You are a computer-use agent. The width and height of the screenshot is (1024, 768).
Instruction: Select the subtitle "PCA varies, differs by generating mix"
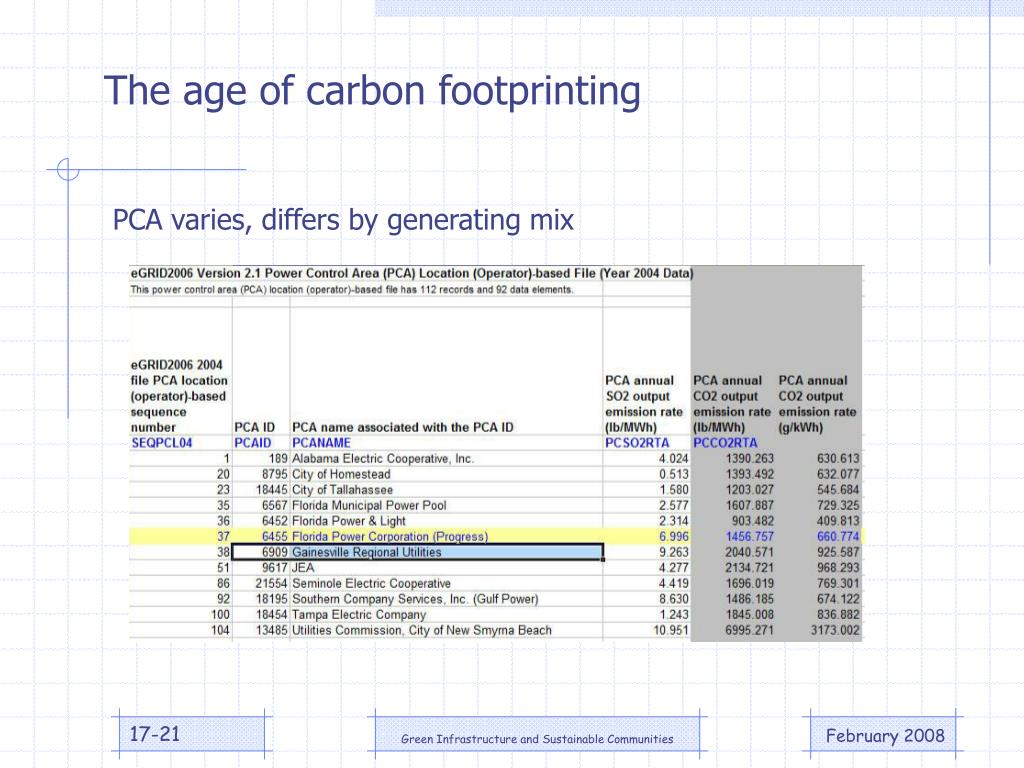coord(343,220)
